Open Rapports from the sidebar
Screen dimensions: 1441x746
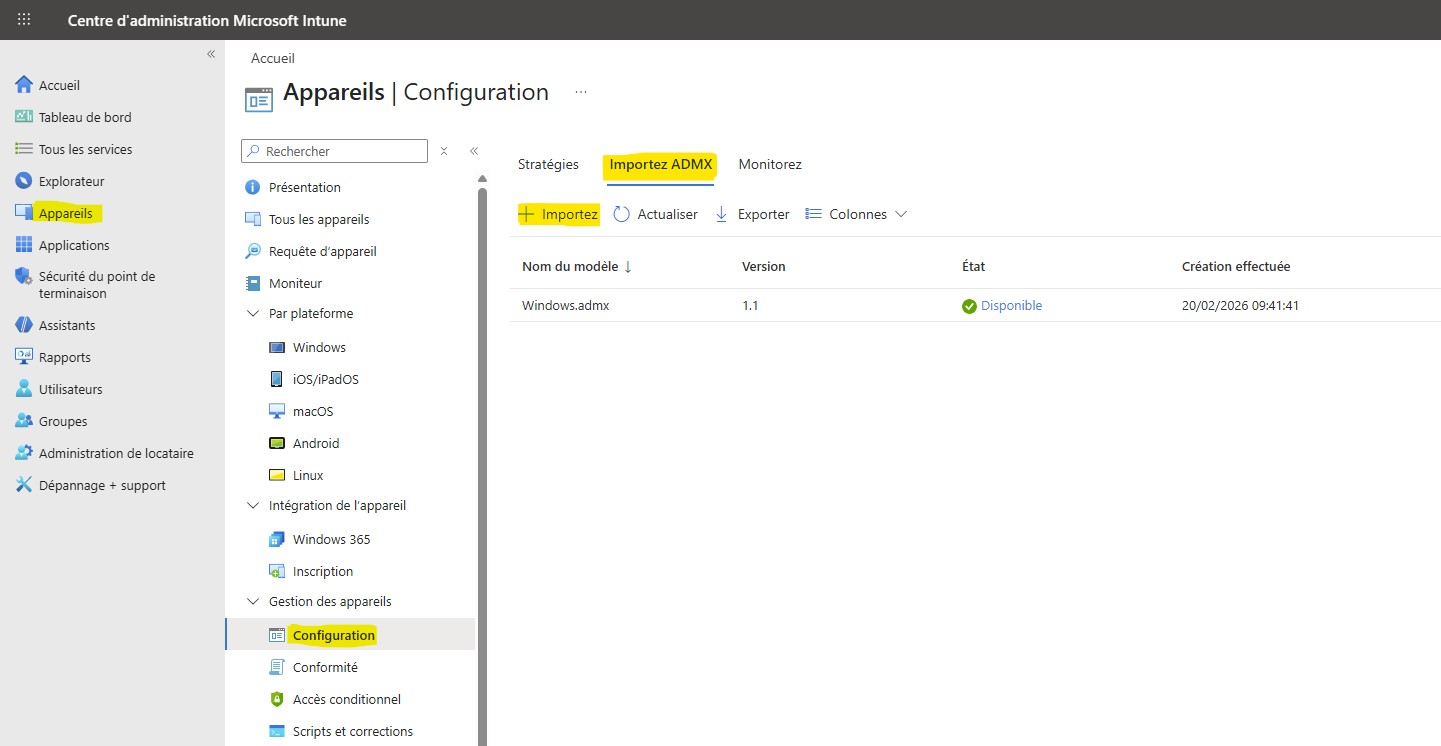pos(62,356)
